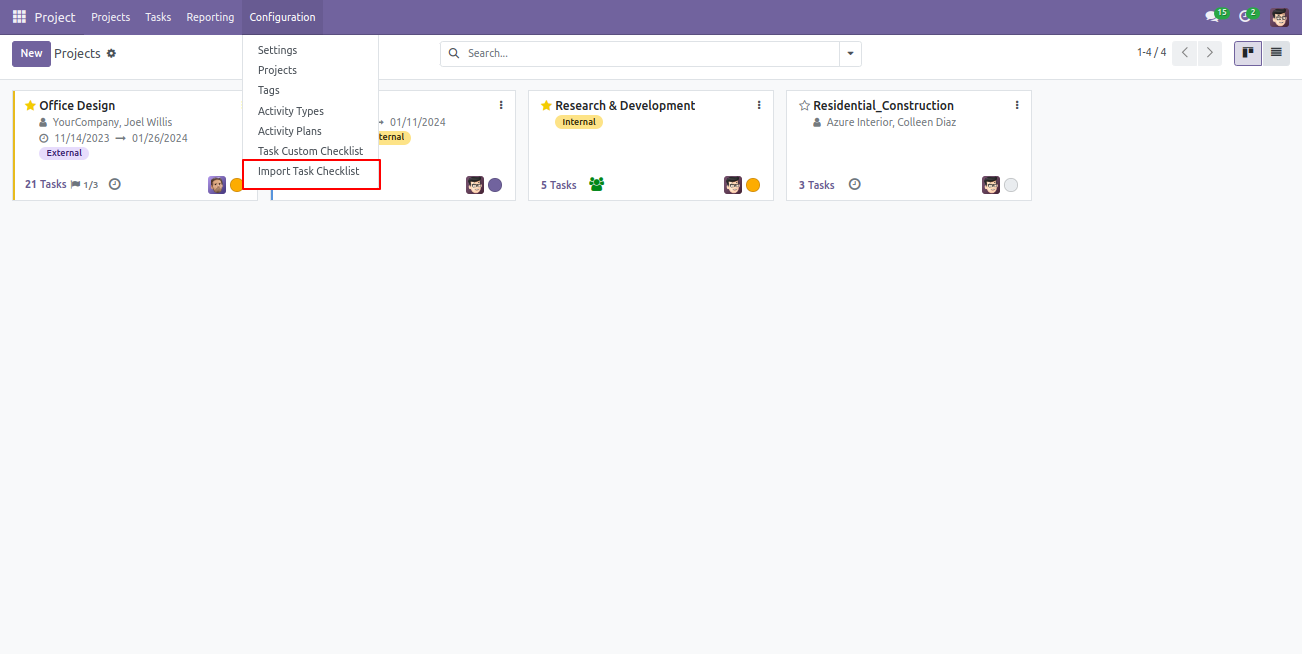Select Task Custom Checklist entry
This screenshot has height=654, width=1302.
click(x=310, y=151)
